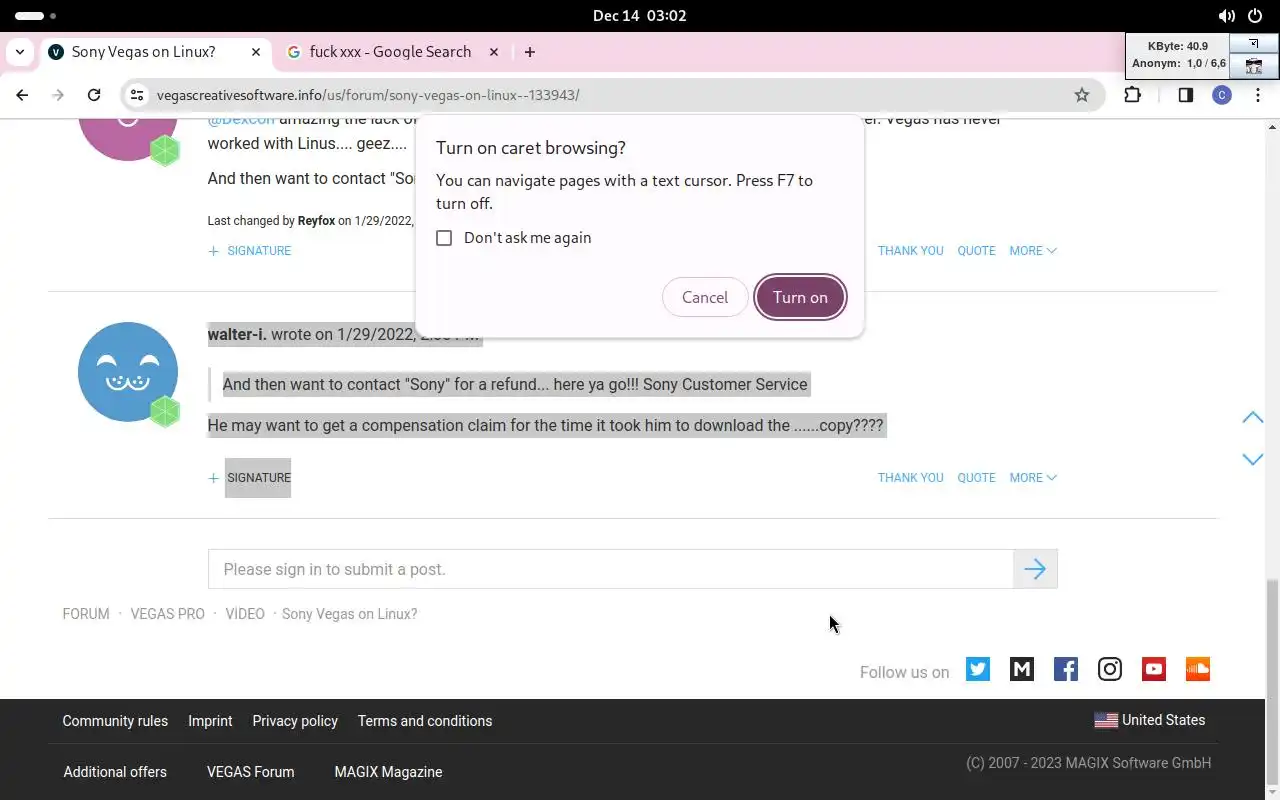
Task: Open FORUM breadcrumb link
Action: 86,614
